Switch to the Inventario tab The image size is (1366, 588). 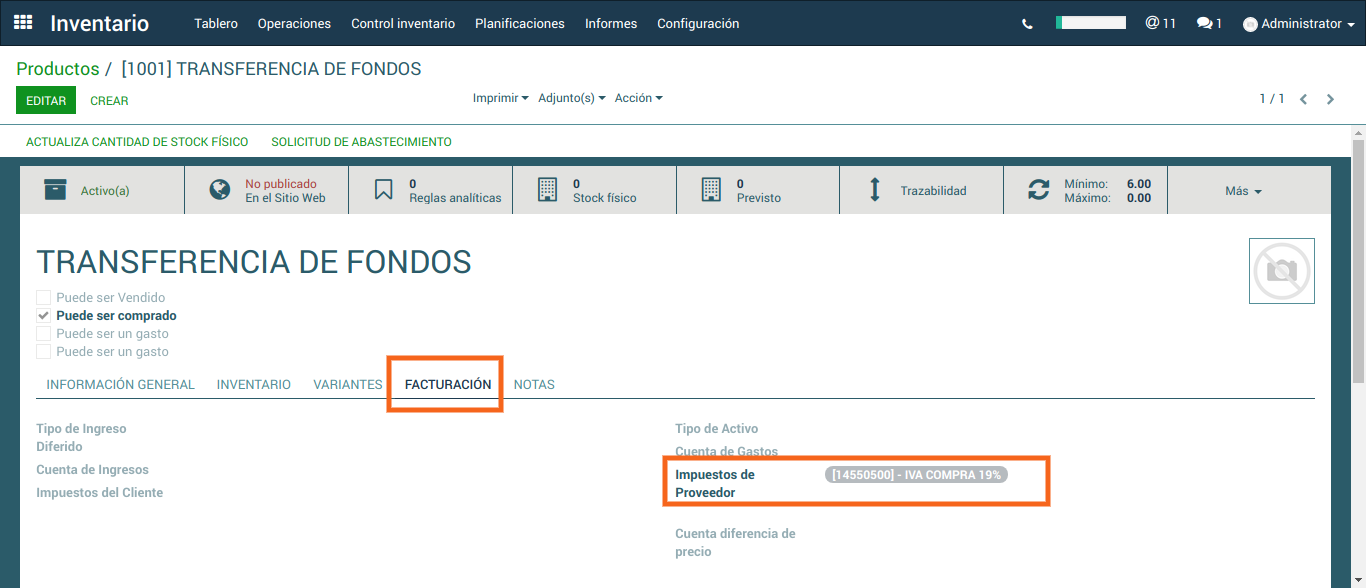click(x=253, y=384)
